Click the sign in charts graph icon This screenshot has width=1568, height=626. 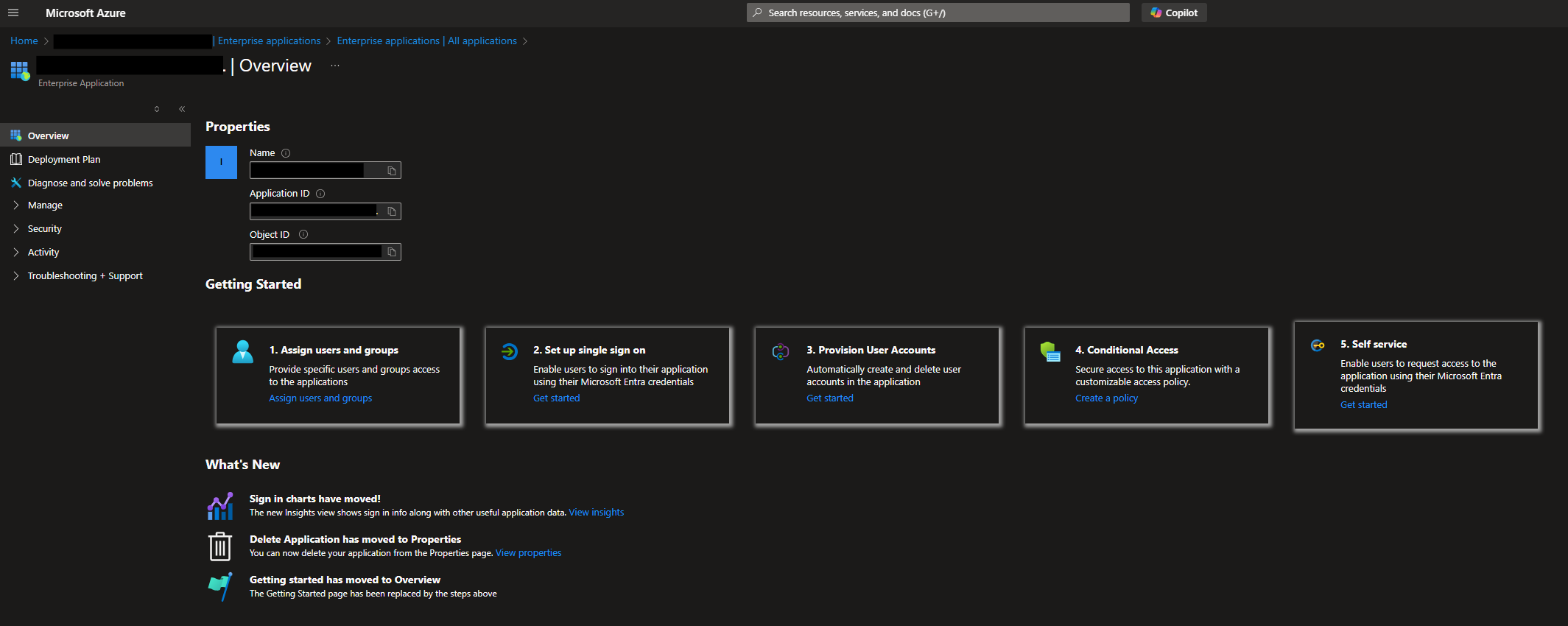(x=220, y=506)
